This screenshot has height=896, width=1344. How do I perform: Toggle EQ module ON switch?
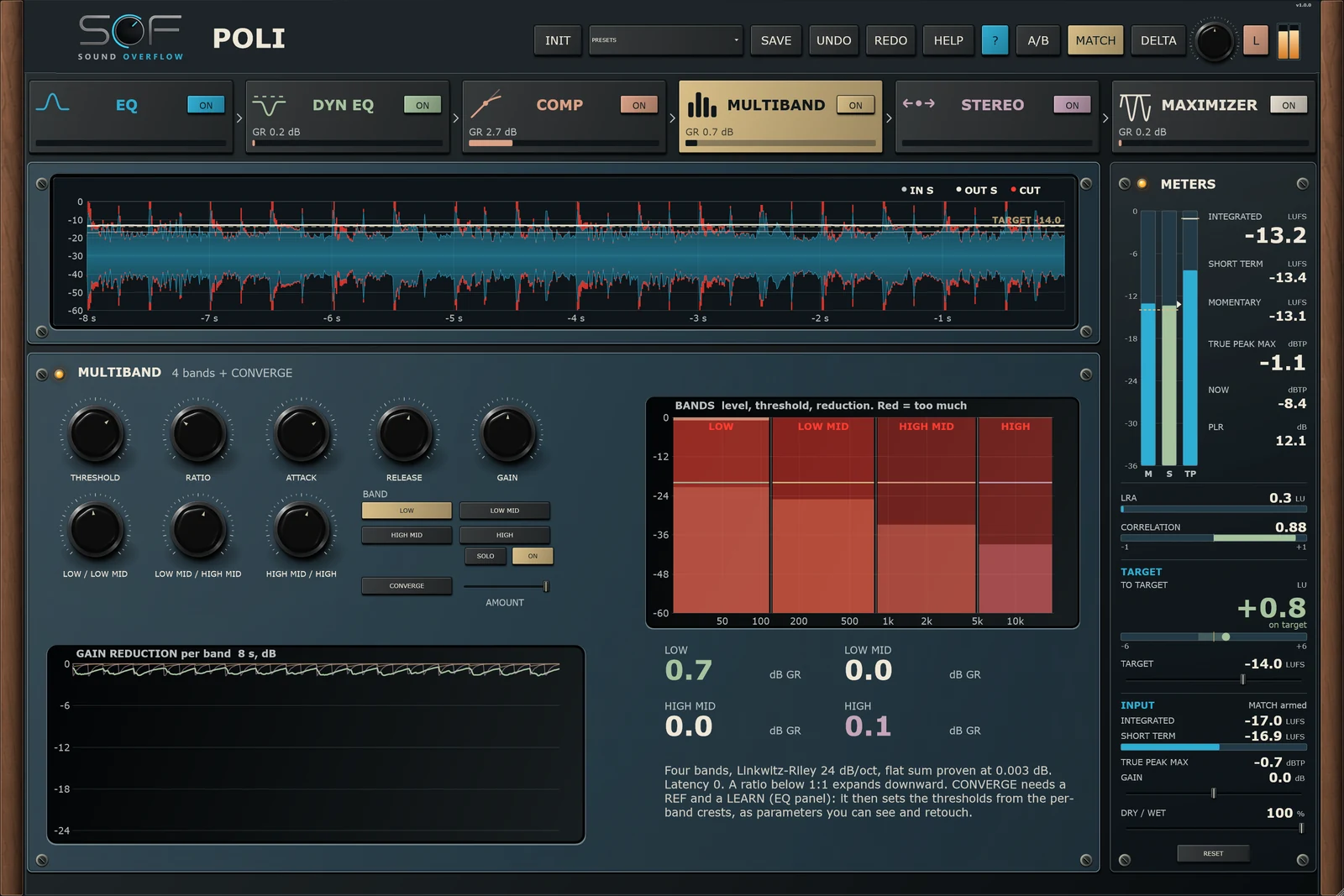pos(206,105)
